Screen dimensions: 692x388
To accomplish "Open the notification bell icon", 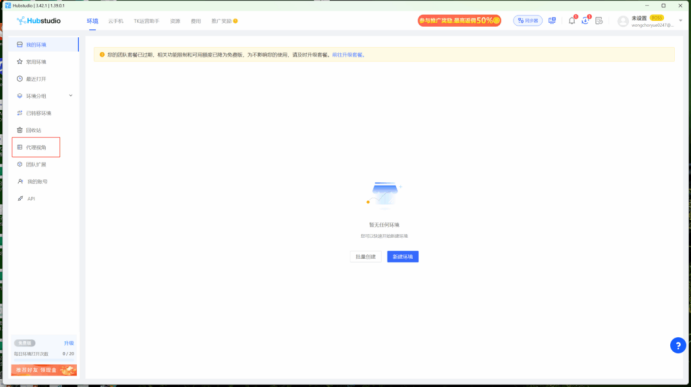I will pos(572,21).
